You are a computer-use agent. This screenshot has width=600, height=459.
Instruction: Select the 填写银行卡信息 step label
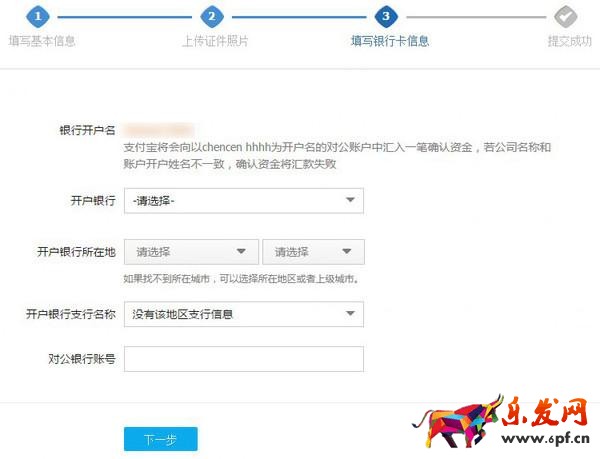point(390,41)
